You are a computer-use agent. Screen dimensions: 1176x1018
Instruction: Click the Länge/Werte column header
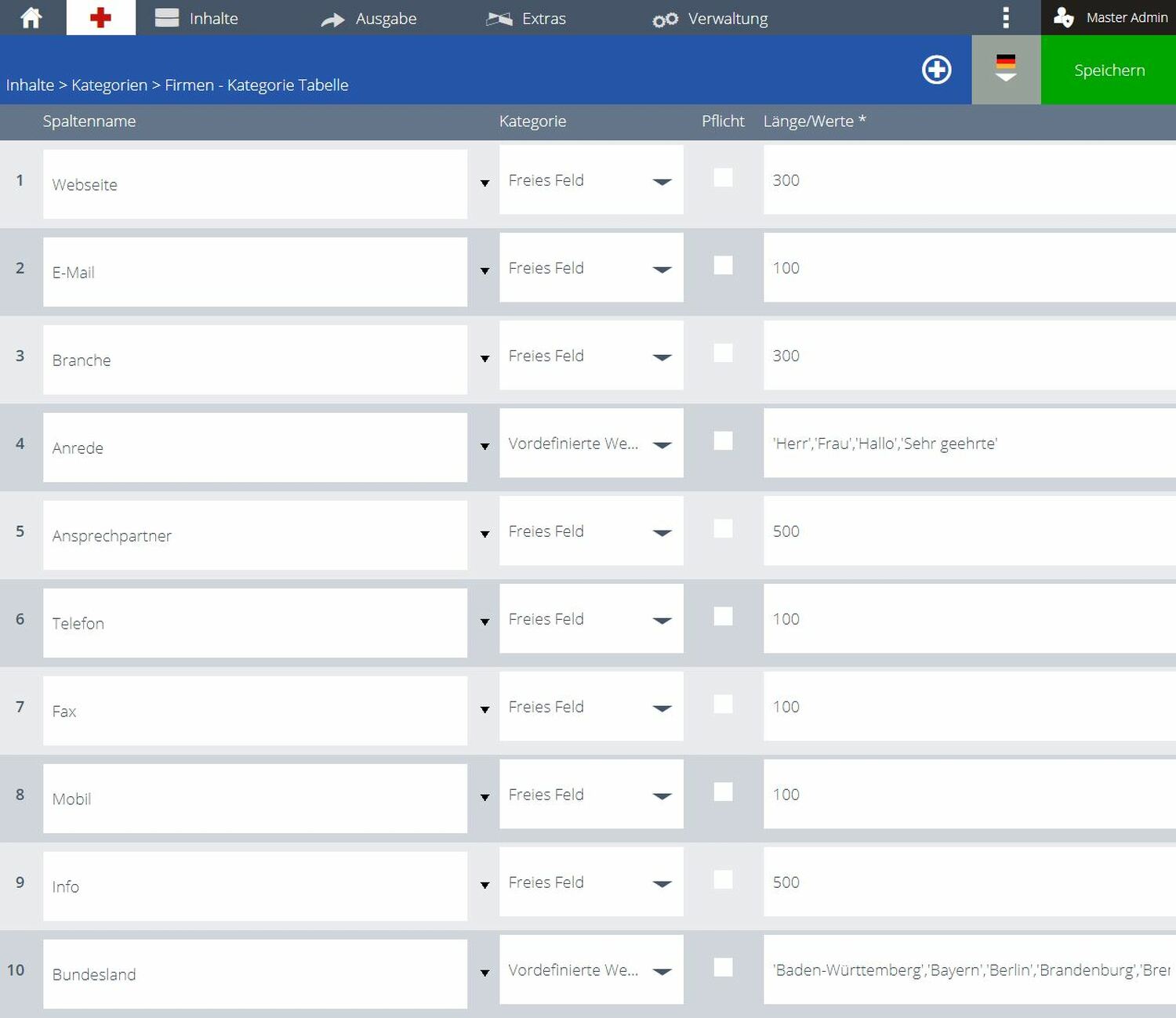click(x=815, y=121)
